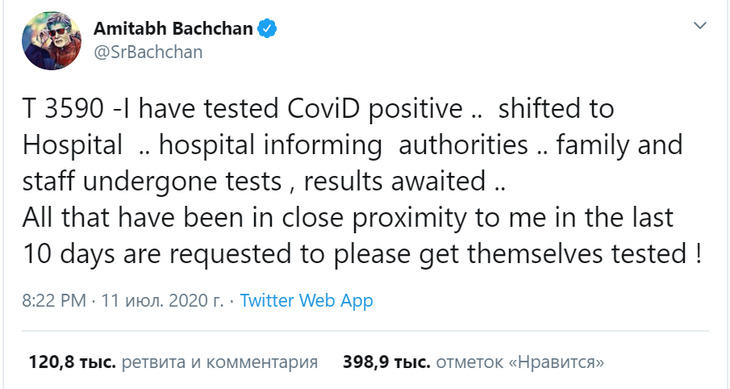View the 120,8 тыс. retweets and comments
730x389 pixels.
click(173, 362)
